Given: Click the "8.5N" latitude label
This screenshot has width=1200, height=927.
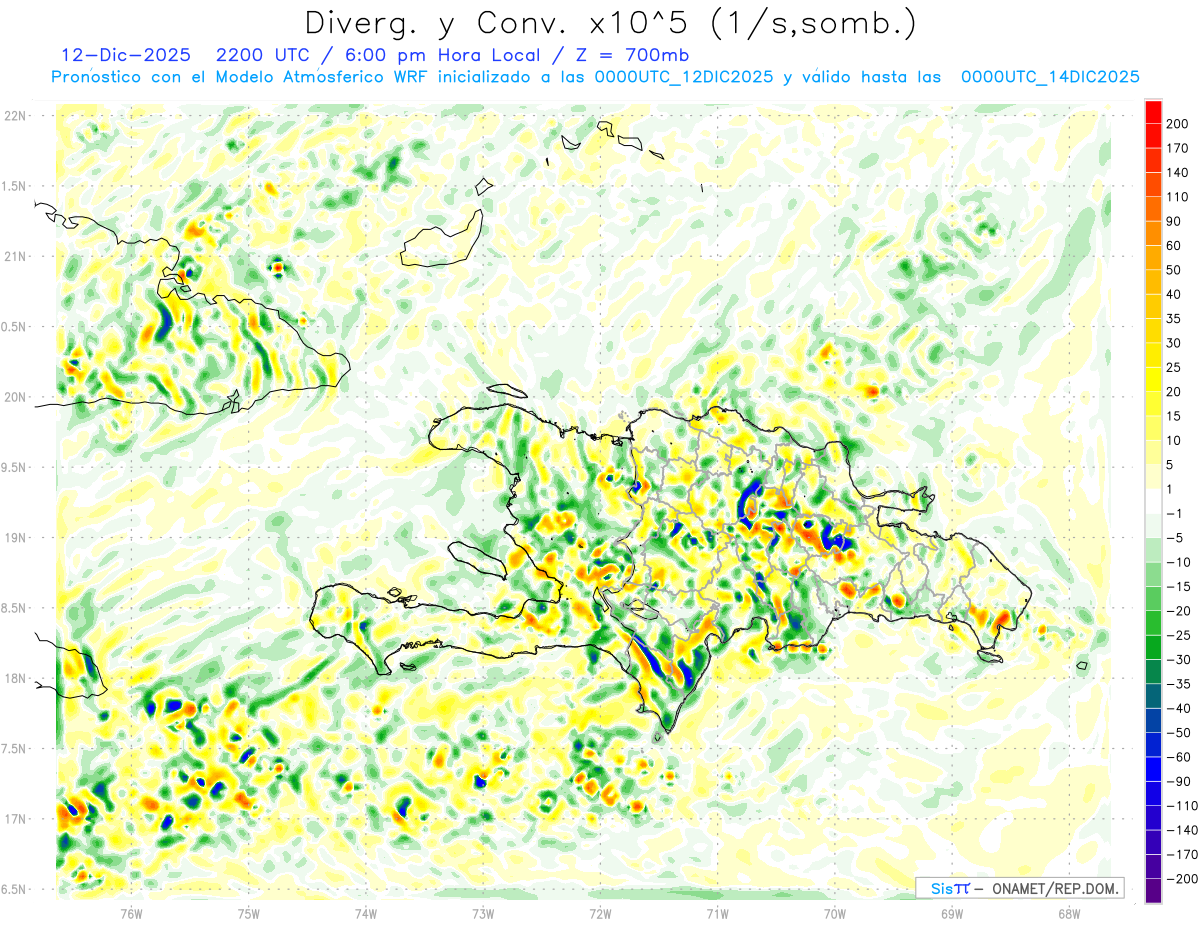Looking at the screenshot, I should 15,608.
